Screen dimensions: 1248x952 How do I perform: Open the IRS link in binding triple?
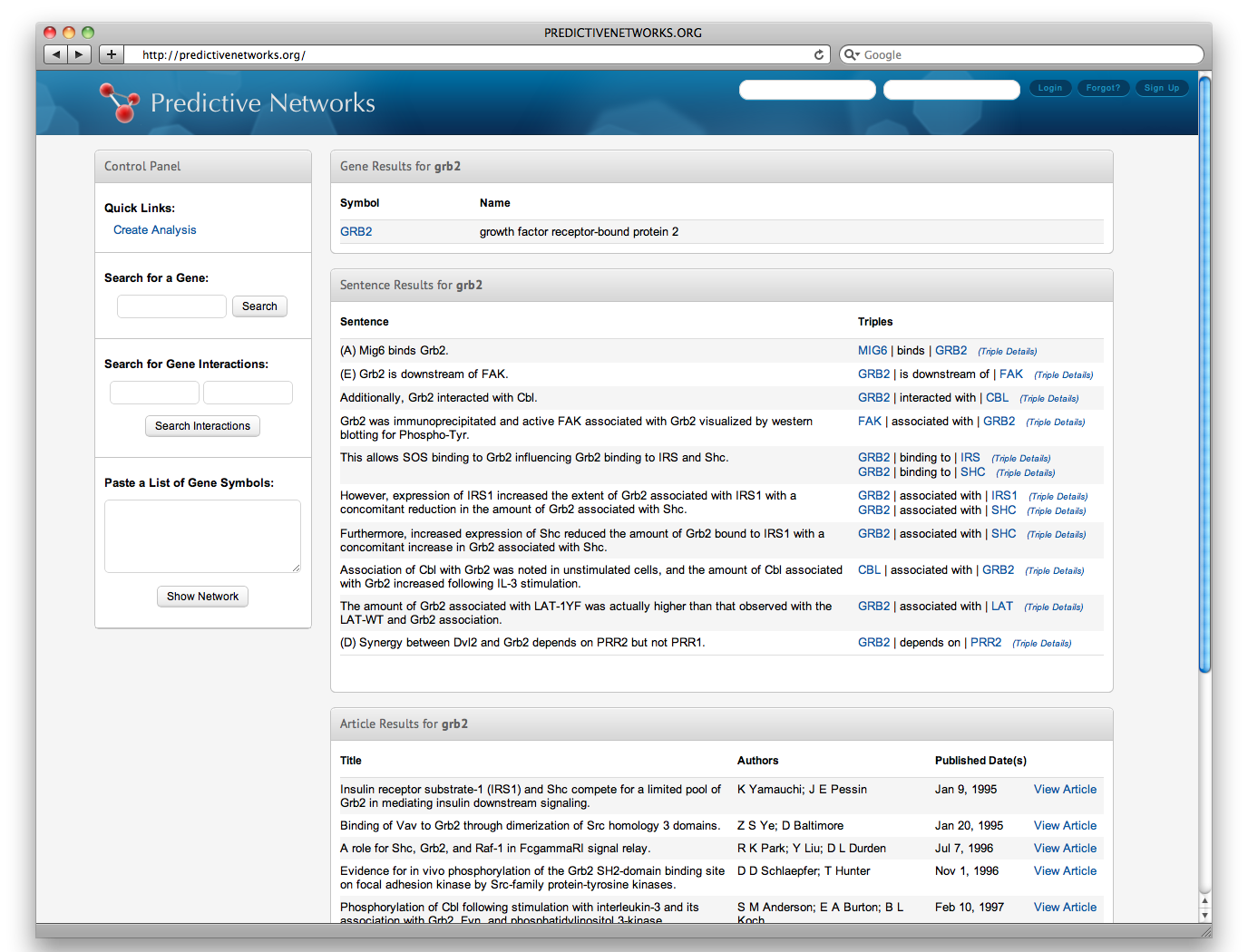[x=970, y=458]
